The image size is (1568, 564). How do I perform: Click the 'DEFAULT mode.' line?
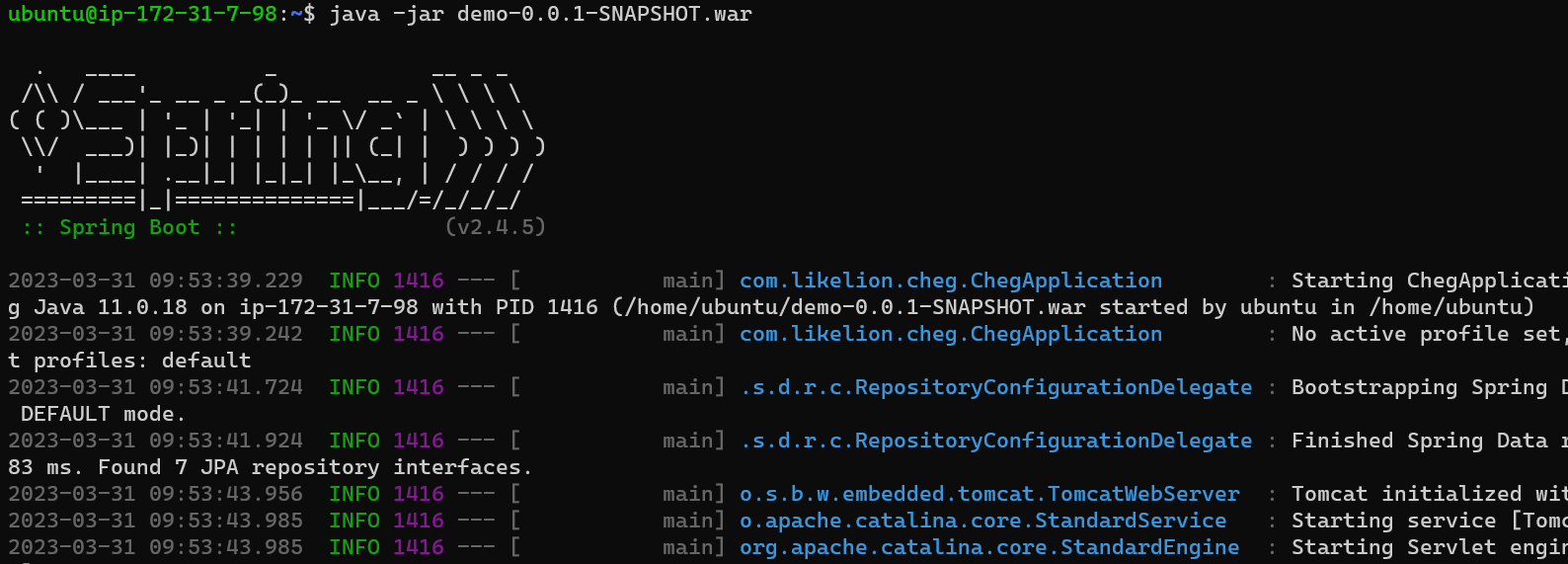[x=104, y=414]
